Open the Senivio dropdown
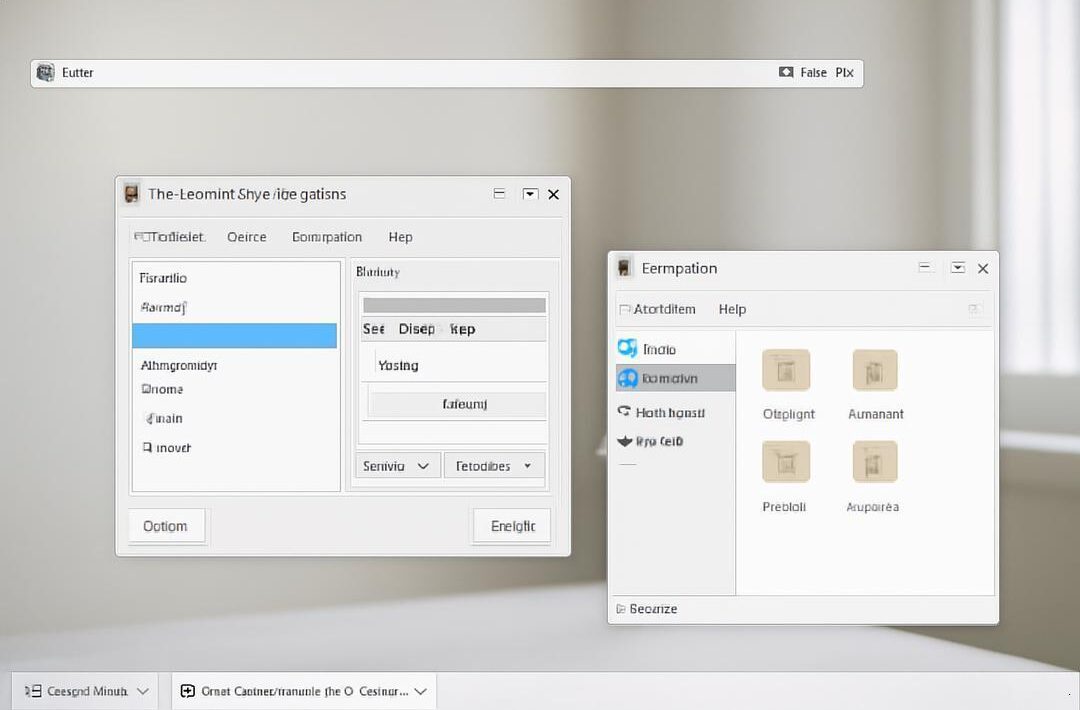1080x710 pixels. coord(397,466)
